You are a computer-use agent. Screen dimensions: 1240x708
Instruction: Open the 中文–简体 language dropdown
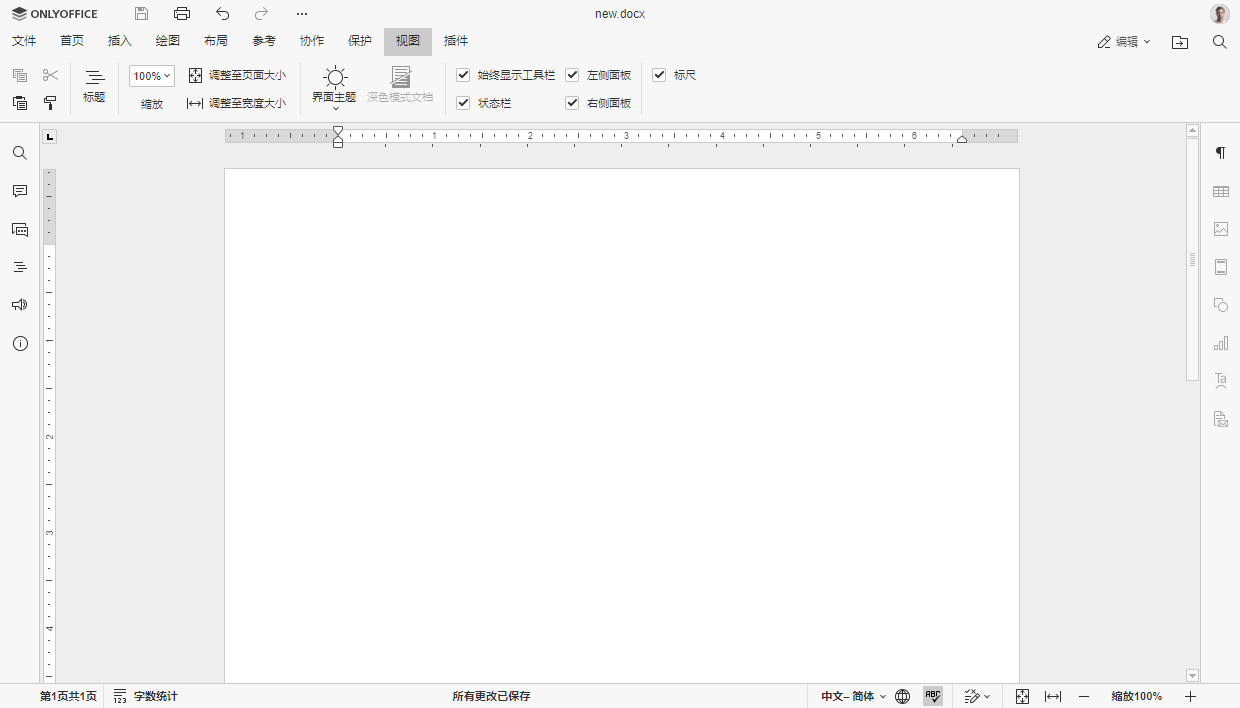point(853,696)
